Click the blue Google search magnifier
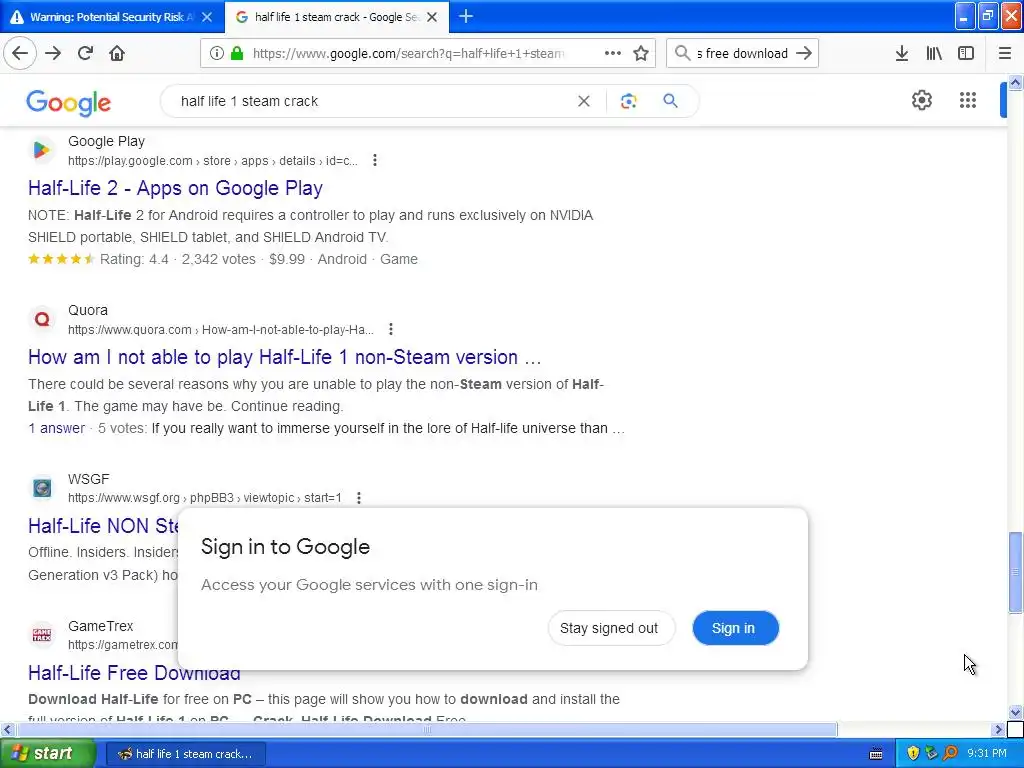Image resolution: width=1024 pixels, height=768 pixels. 670,101
